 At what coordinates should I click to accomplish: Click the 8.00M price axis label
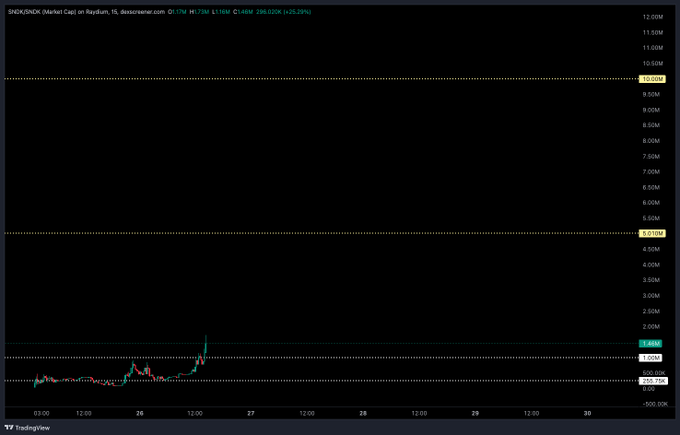651,141
